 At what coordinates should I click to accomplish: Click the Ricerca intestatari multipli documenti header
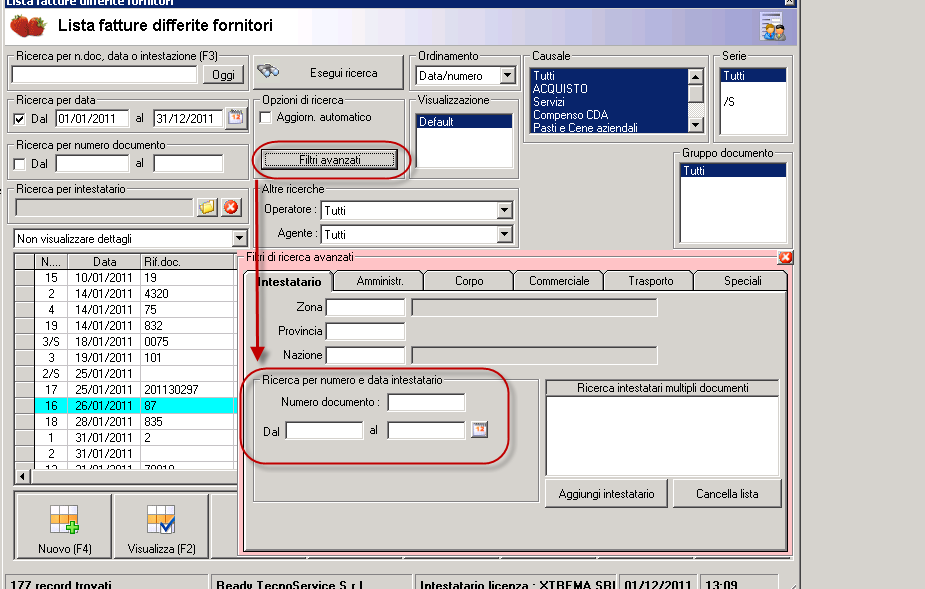pos(662,388)
